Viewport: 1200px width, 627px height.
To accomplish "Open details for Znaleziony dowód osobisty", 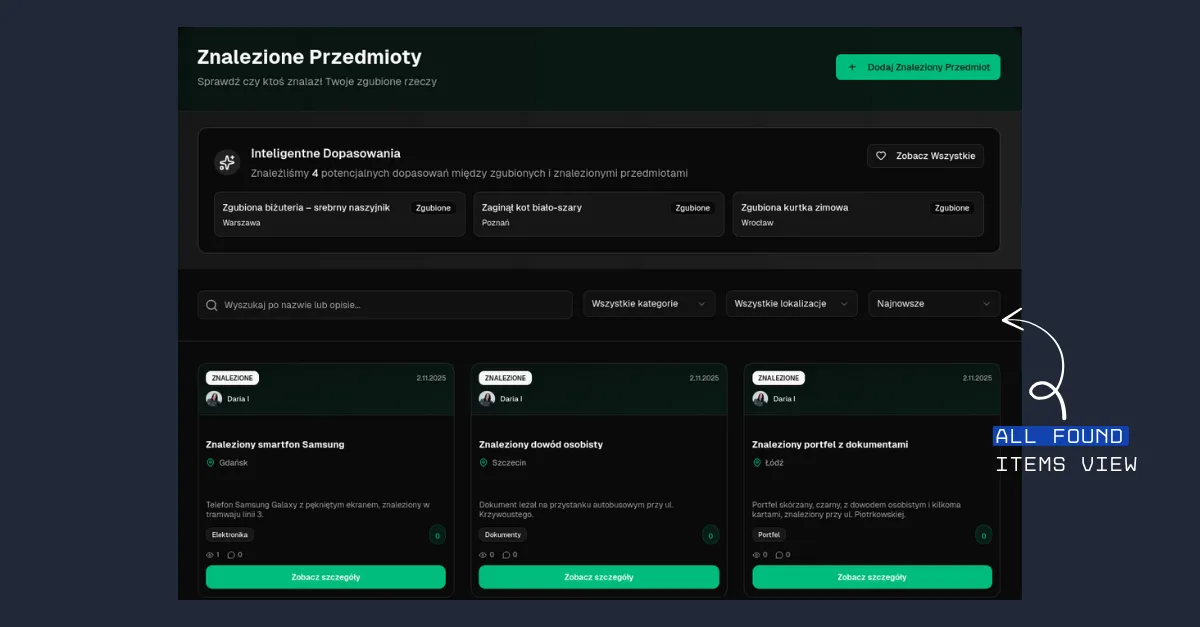I will tap(599, 577).
